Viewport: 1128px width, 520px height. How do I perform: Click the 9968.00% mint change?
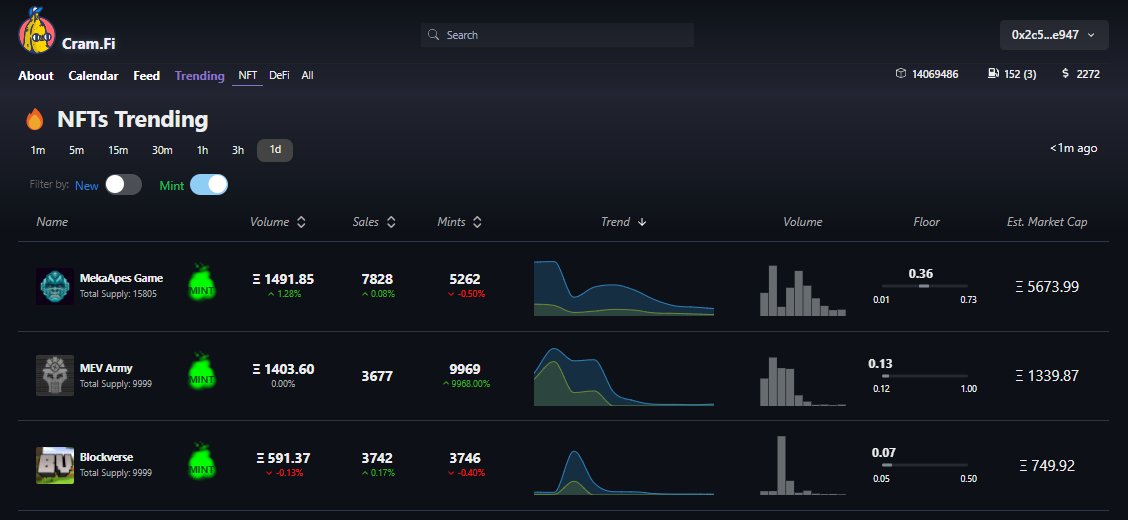[466, 384]
